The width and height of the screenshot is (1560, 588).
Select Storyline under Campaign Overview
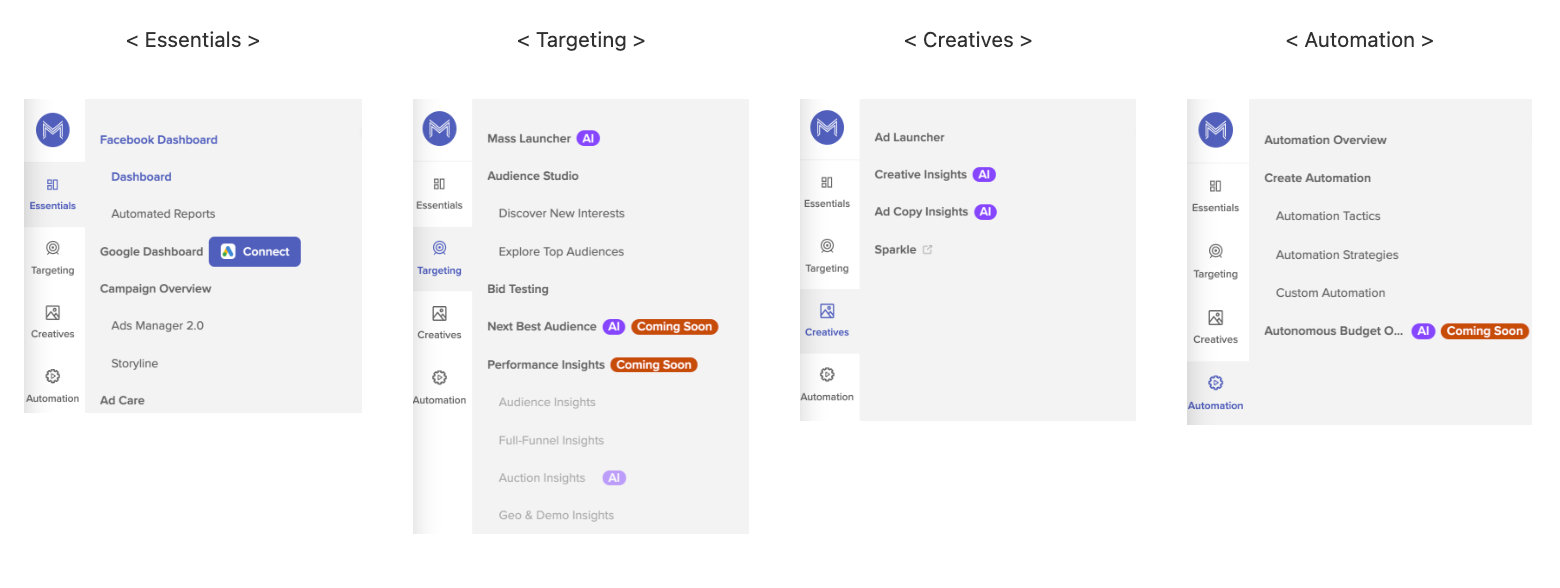pyautogui.click(x=134, y=364)
